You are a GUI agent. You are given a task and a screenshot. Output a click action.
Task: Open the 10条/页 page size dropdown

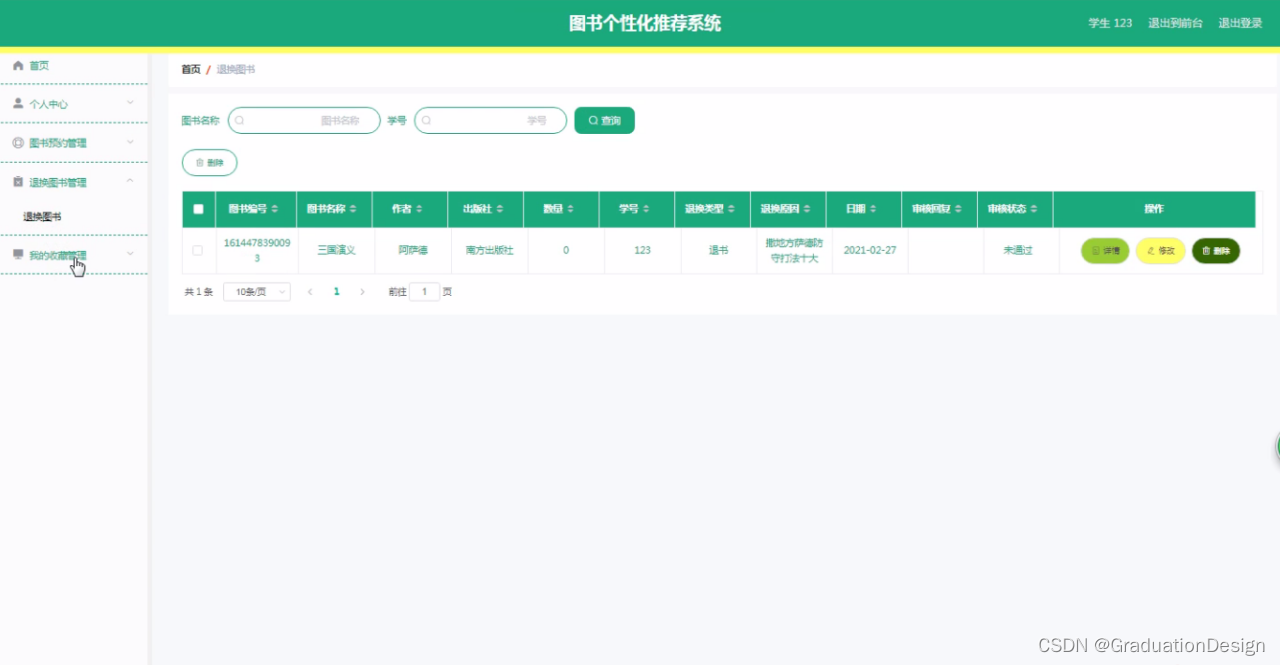click(x=257, y=292)
